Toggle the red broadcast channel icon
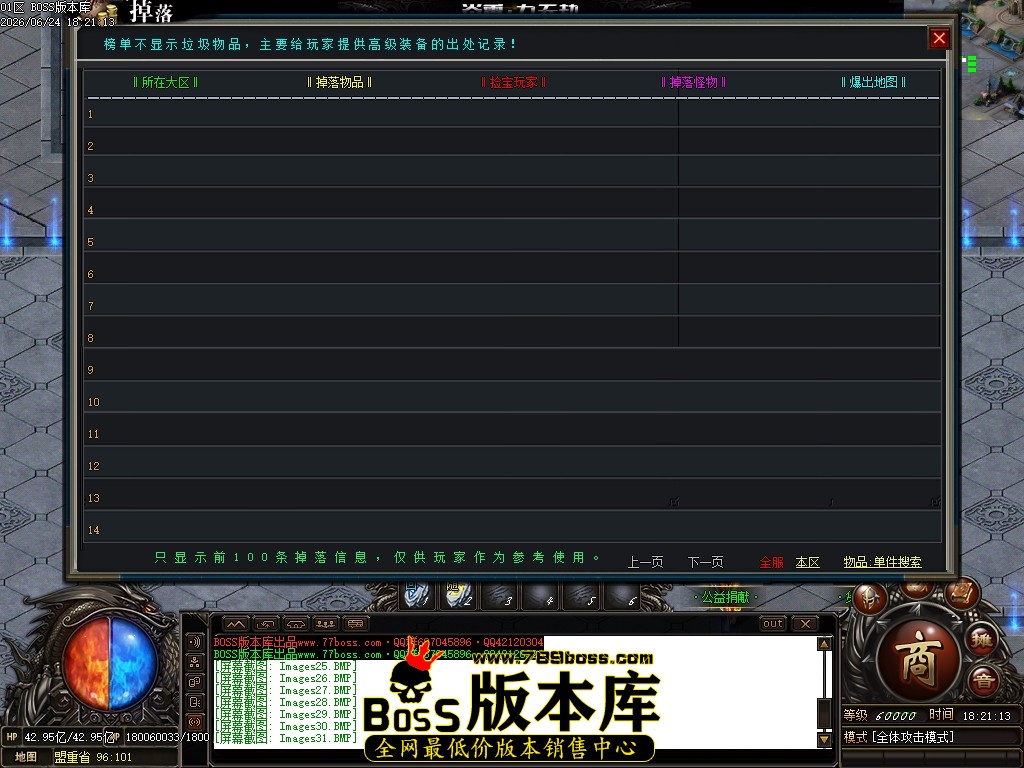 194,722
